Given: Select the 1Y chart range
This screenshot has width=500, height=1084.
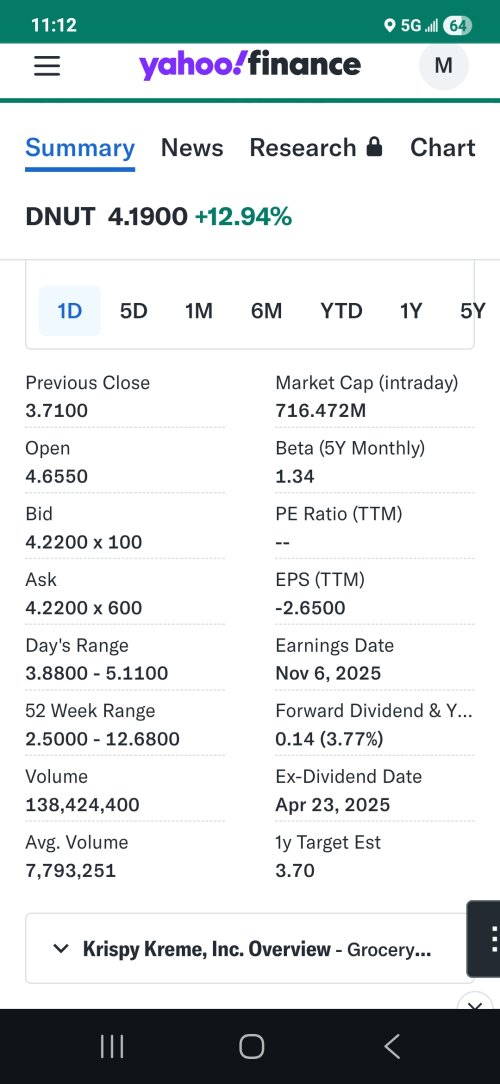Looking at the screenshot, I should 411,311.
